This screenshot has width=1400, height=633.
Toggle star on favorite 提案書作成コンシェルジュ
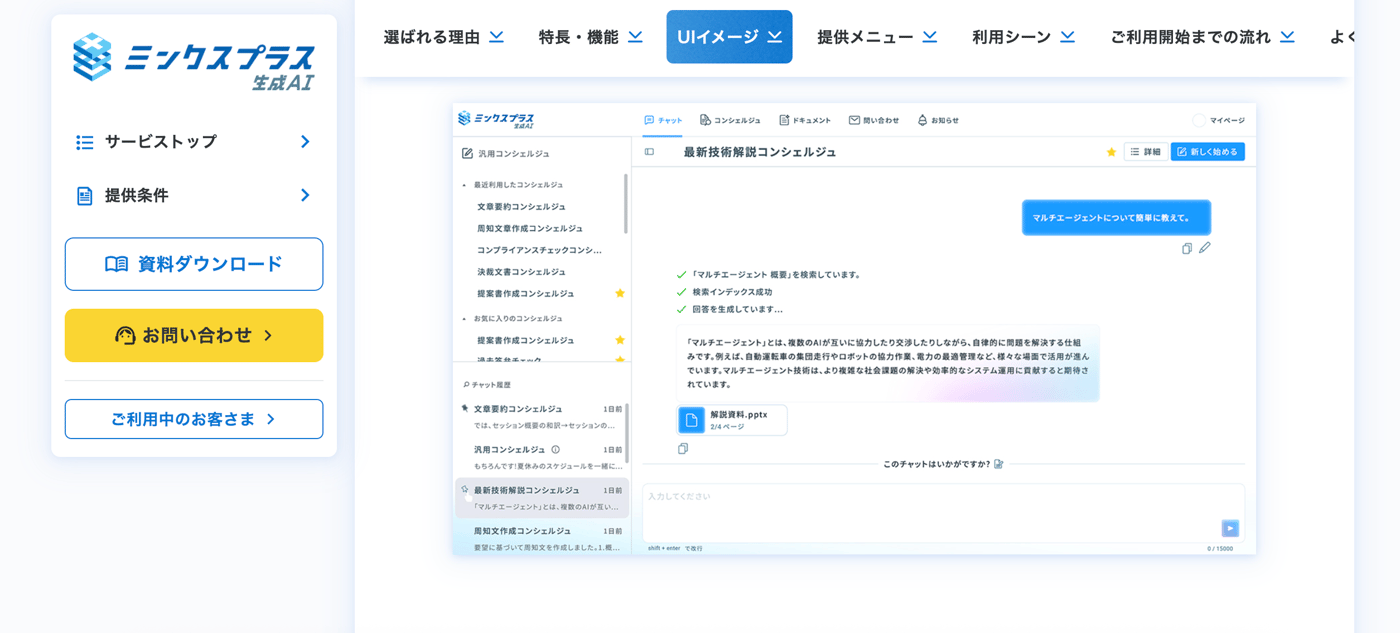620,340
